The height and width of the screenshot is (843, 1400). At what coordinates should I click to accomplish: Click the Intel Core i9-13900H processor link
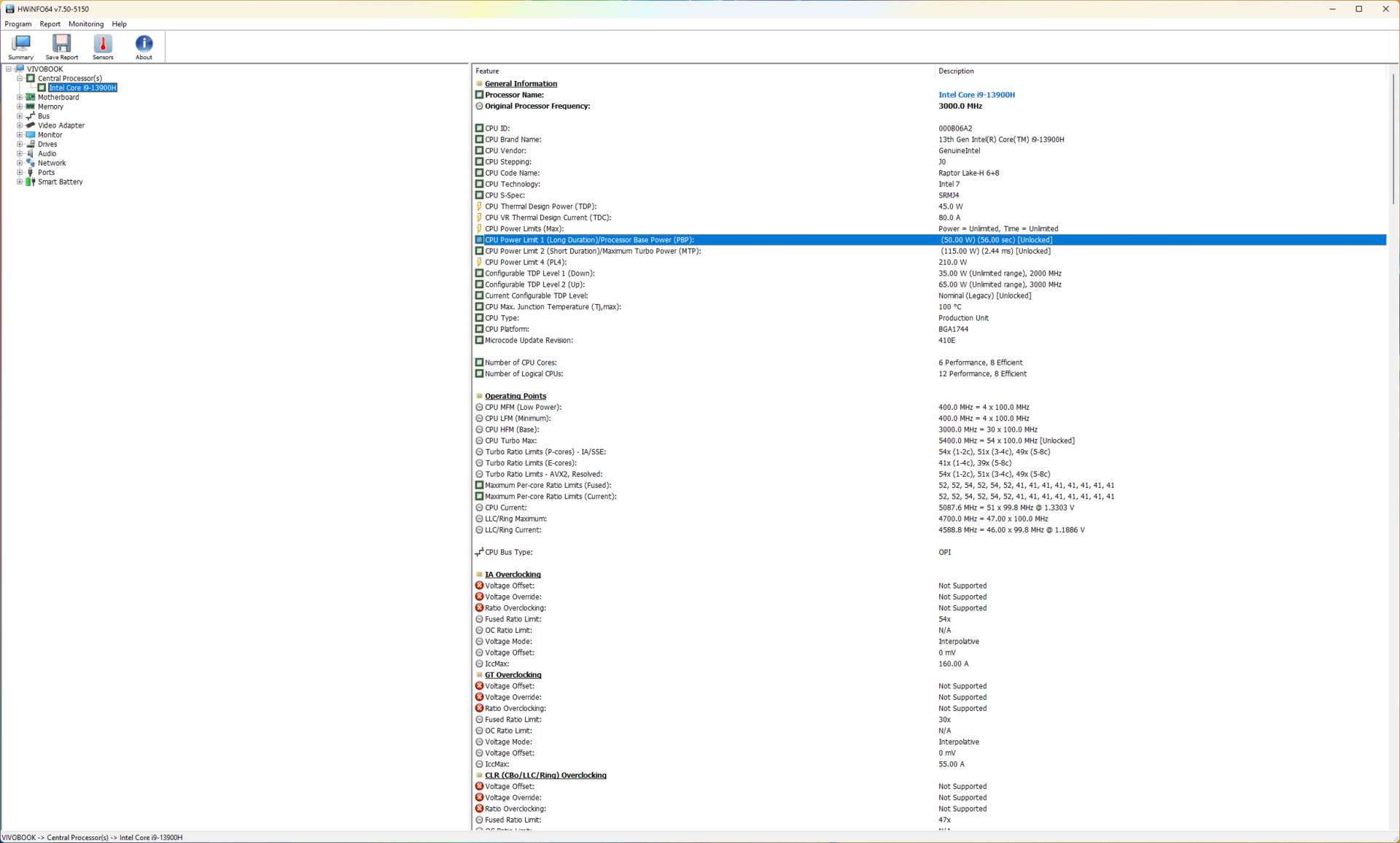tap(976, 95)
